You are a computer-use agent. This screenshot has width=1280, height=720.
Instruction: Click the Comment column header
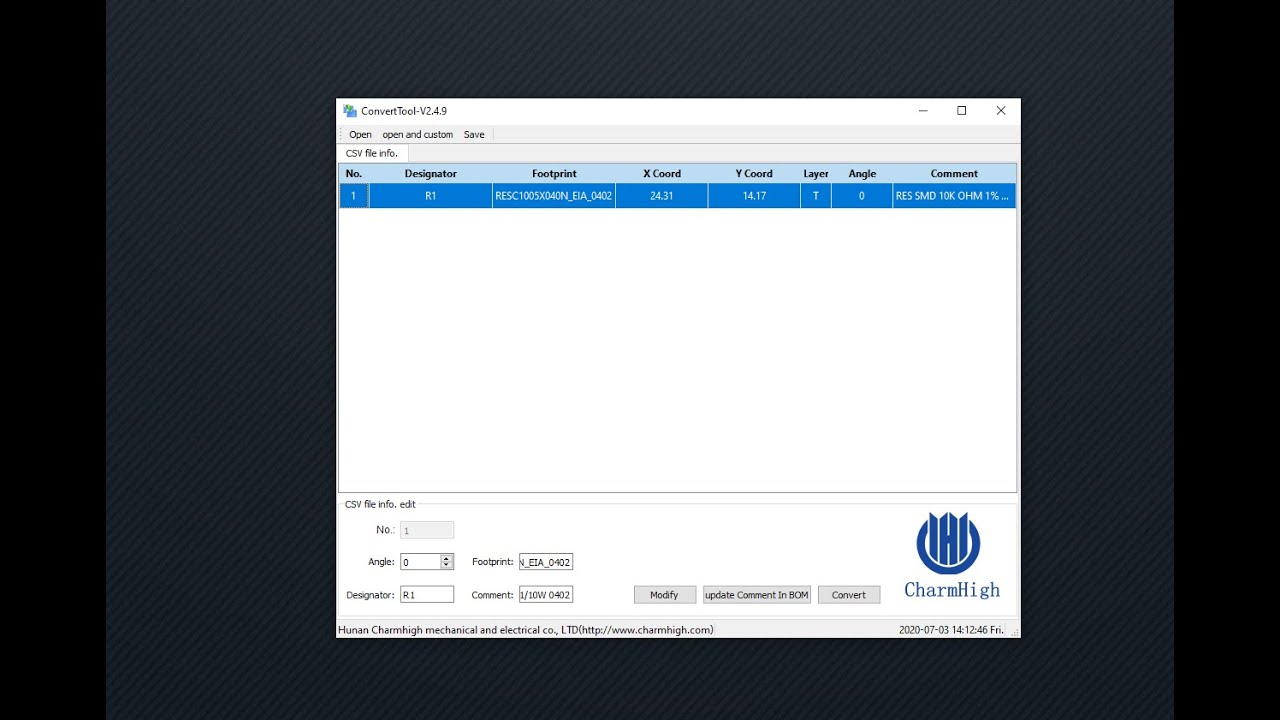[954, 174]
